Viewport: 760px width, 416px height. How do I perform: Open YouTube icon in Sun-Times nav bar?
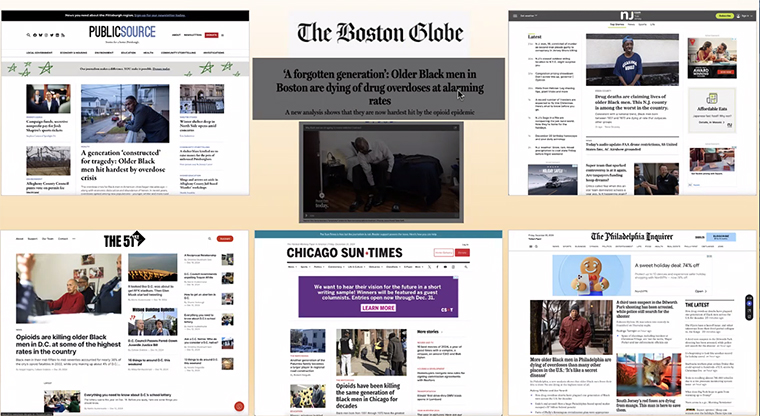point(445,267)
